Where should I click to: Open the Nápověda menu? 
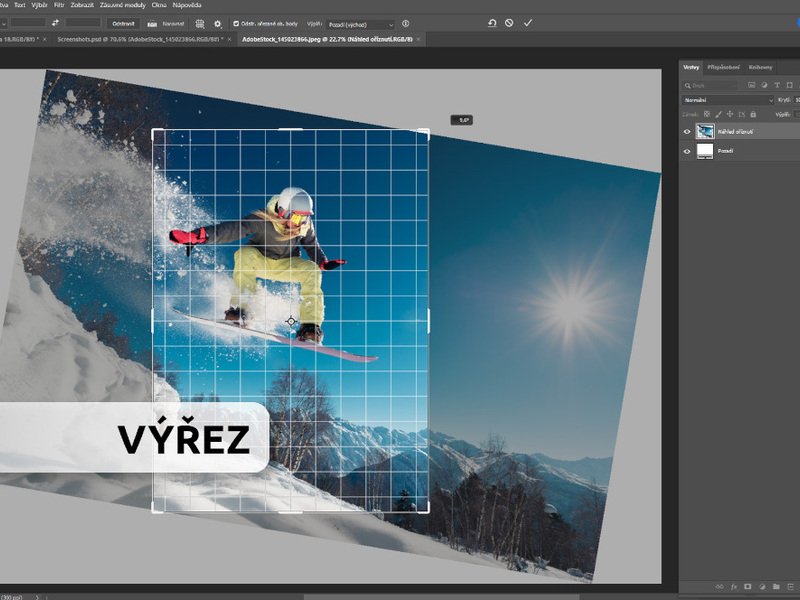[x=187, y=5]
